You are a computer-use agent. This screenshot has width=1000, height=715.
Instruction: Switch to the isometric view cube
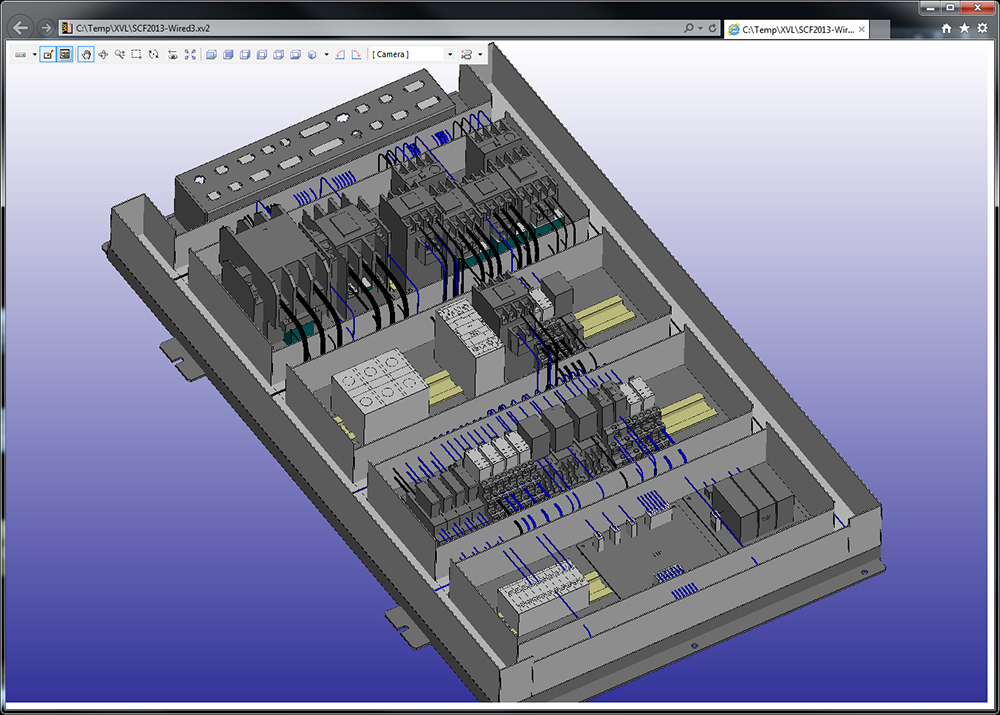tap(312, 54)
